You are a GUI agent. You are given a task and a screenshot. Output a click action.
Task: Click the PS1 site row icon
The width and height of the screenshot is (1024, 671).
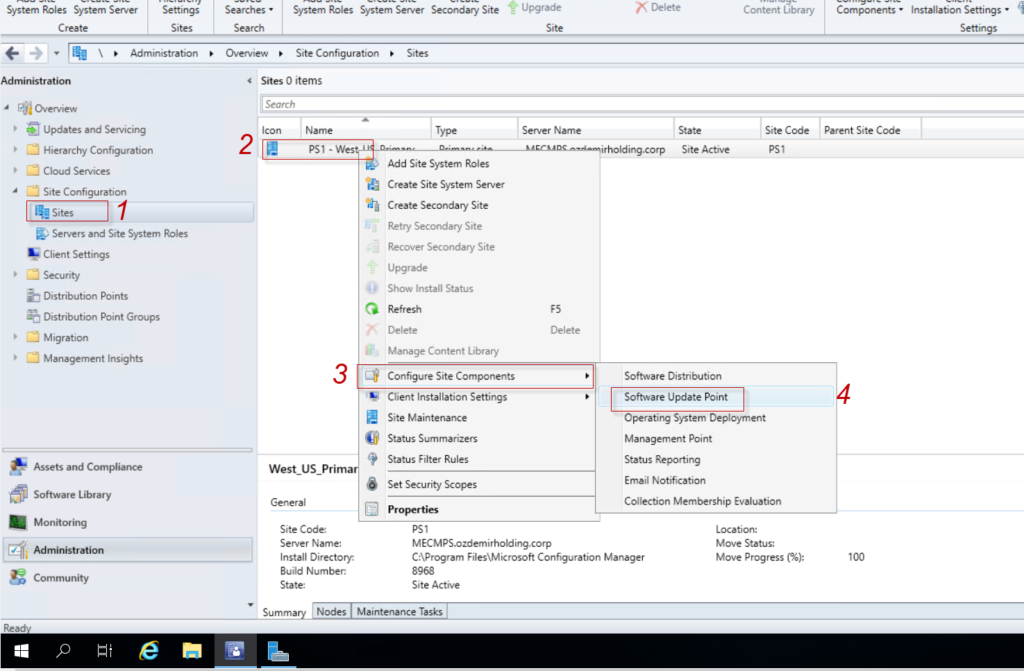272,149
